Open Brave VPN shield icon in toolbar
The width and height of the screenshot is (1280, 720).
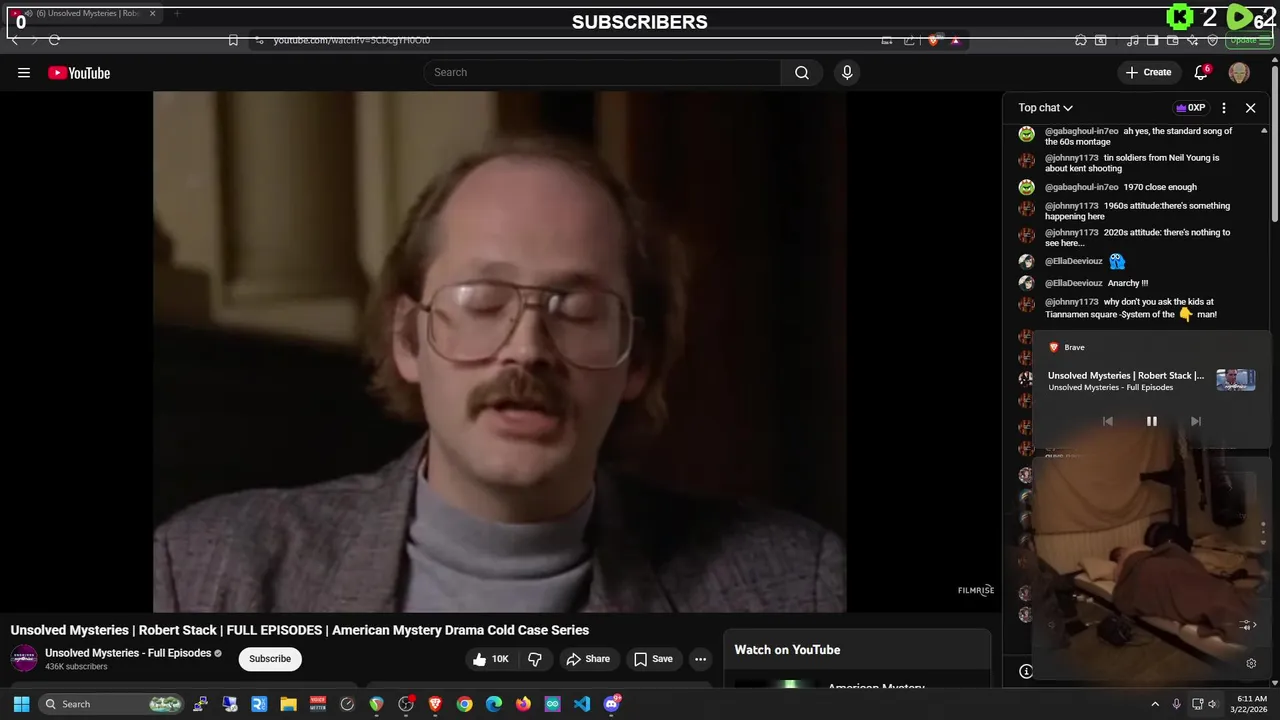click(1213, 40)
